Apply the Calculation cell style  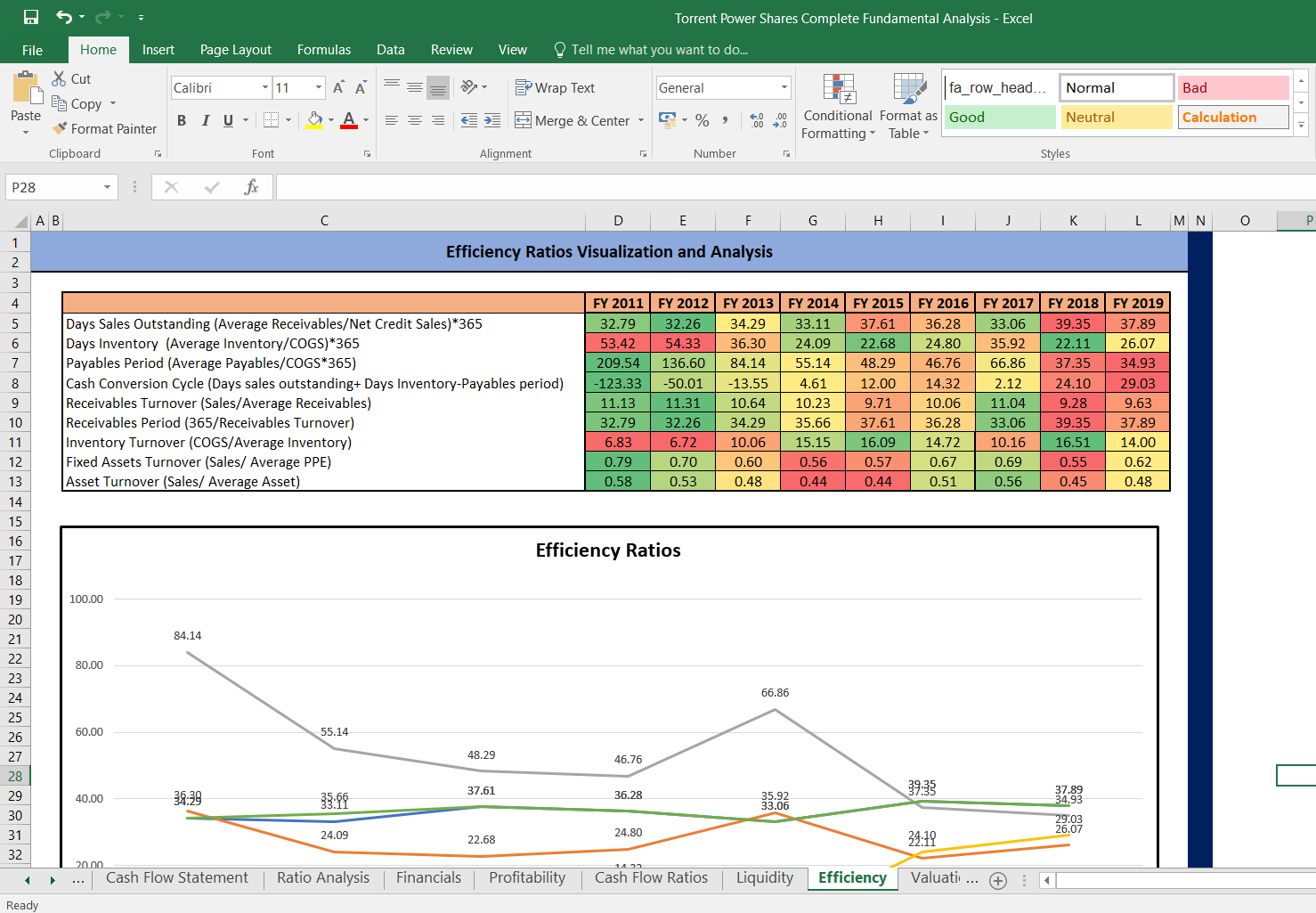1233,117
